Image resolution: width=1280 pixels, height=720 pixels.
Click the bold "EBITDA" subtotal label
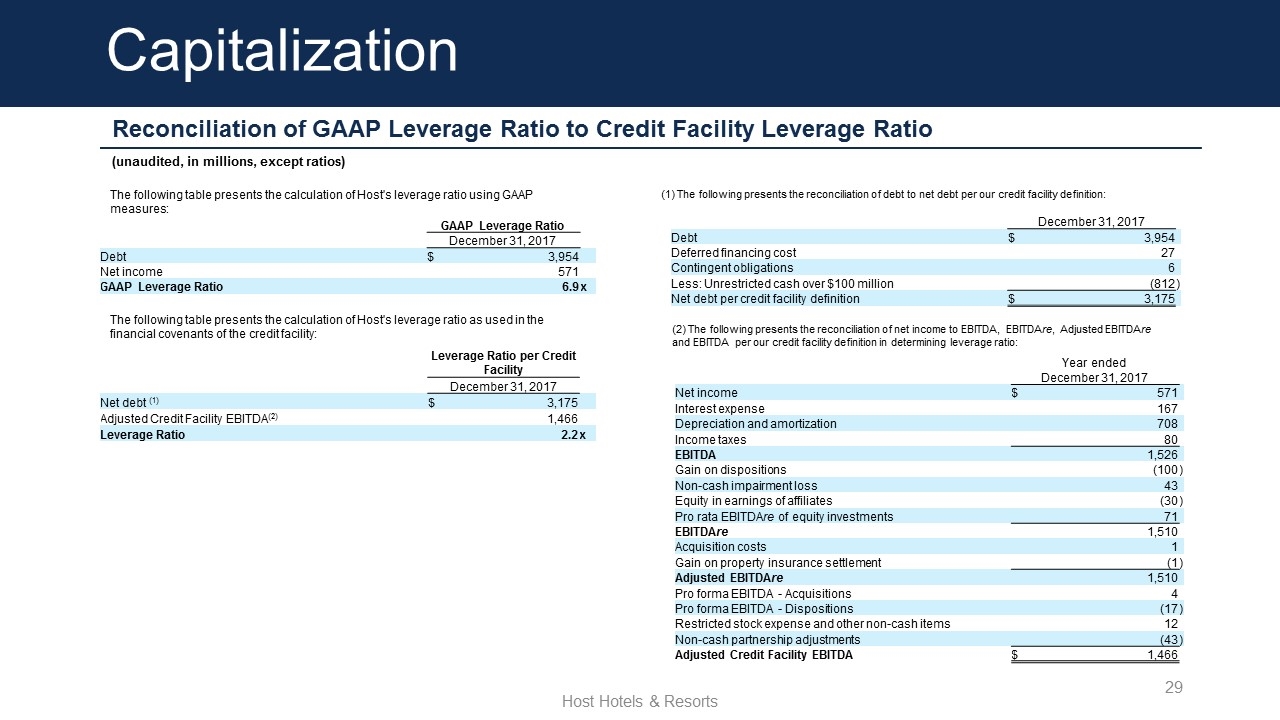[x=696, y=454]
